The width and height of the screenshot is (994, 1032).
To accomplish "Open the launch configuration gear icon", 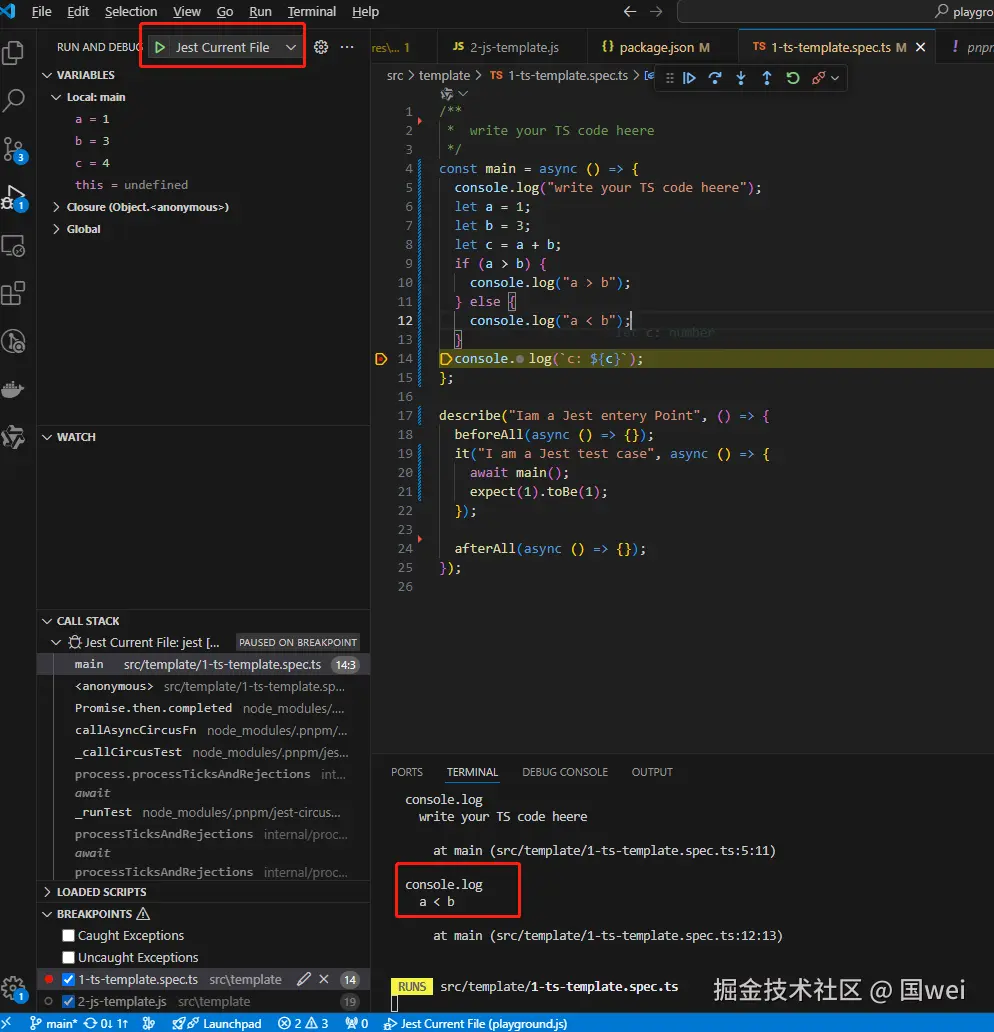I will click(320, 46).
